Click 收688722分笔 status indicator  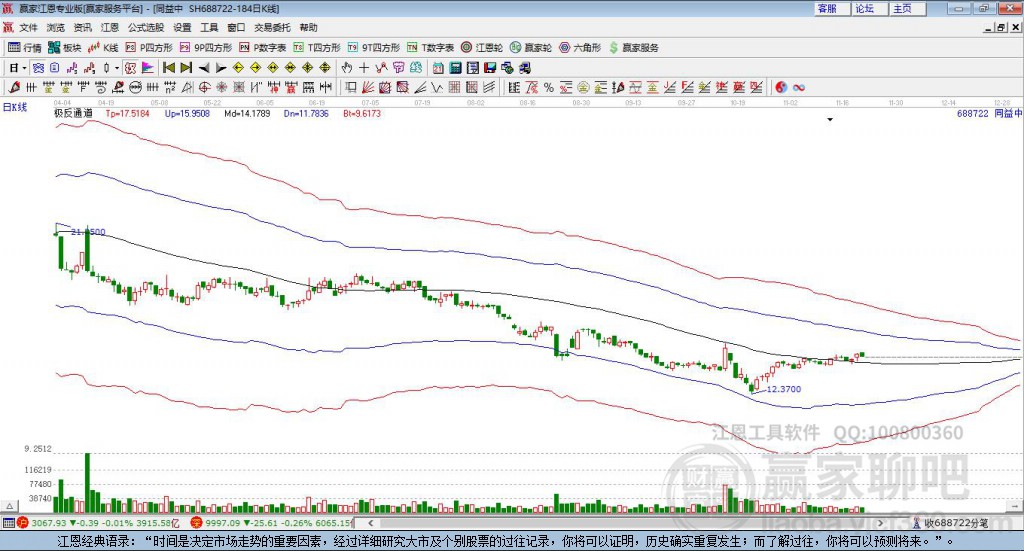(950, 523)
